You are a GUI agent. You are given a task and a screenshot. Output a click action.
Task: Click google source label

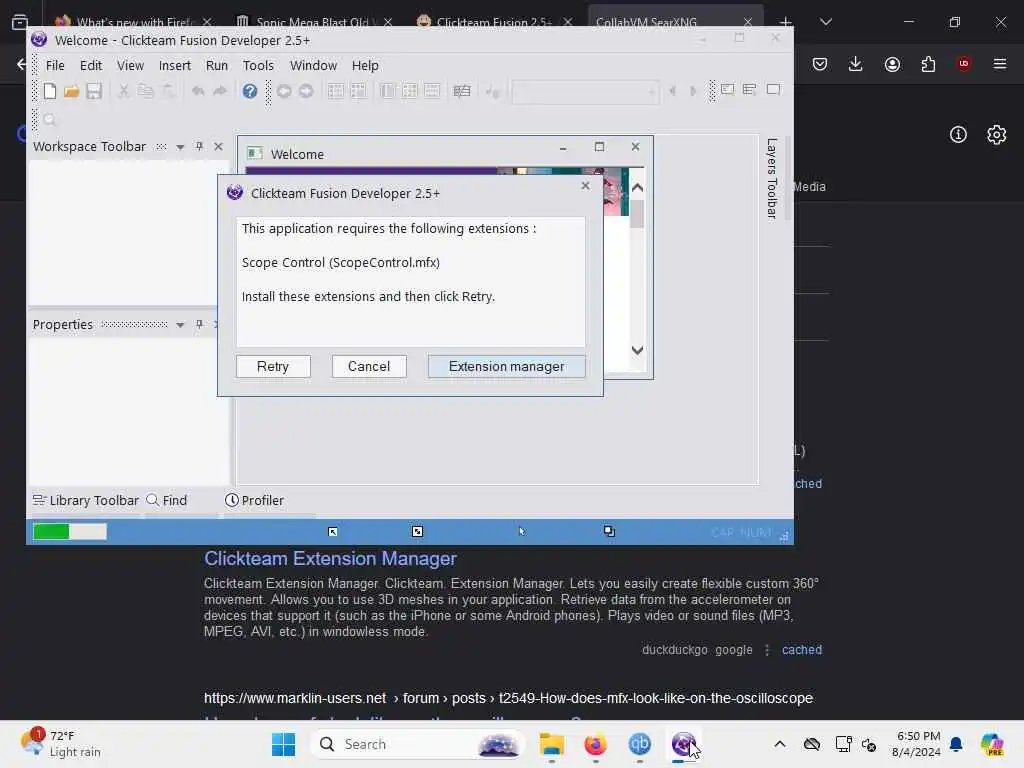click(733, 650)
